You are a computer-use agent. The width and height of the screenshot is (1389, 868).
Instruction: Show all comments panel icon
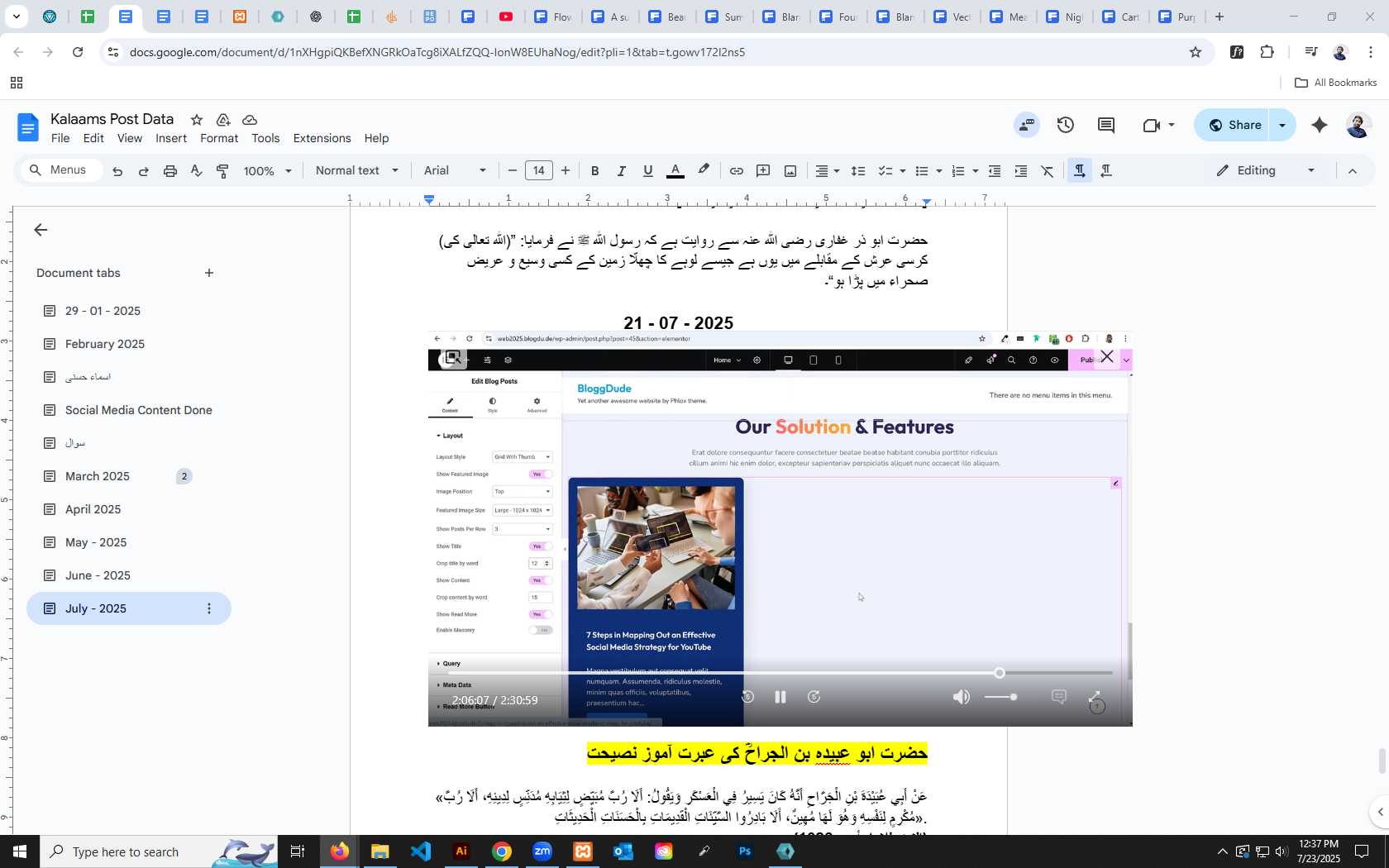click(x=1106, y=125)
